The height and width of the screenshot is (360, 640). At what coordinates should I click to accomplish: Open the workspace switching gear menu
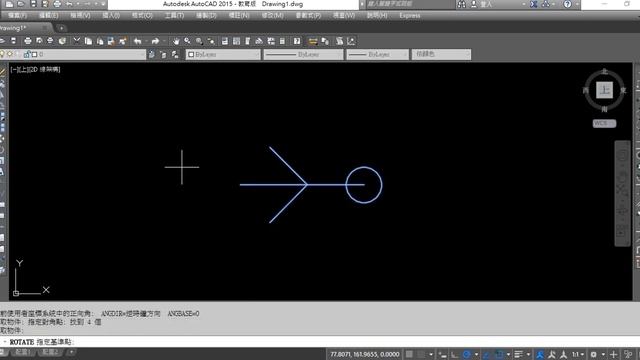click(x=593, y=354)
